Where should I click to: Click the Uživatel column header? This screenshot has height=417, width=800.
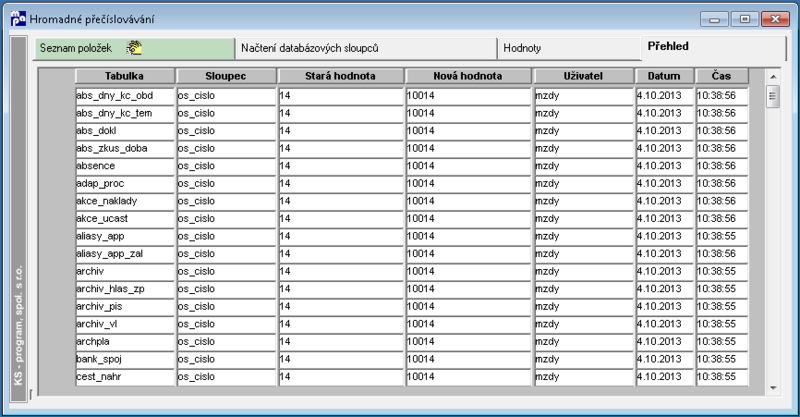pyautogui.click(x=584, y=76)
